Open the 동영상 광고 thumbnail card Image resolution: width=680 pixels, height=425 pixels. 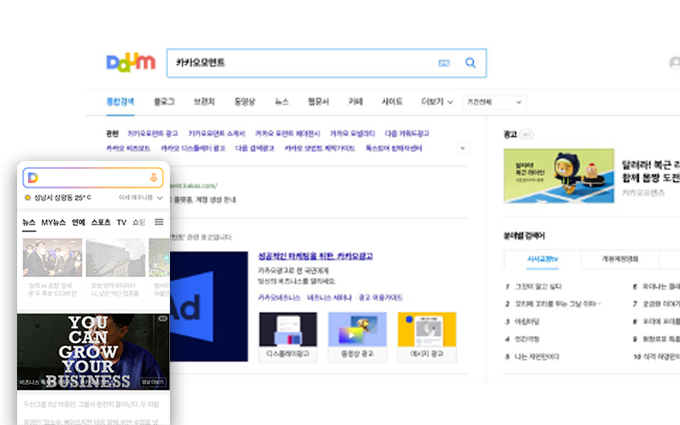pyautogui.click(x=357, y=337)
